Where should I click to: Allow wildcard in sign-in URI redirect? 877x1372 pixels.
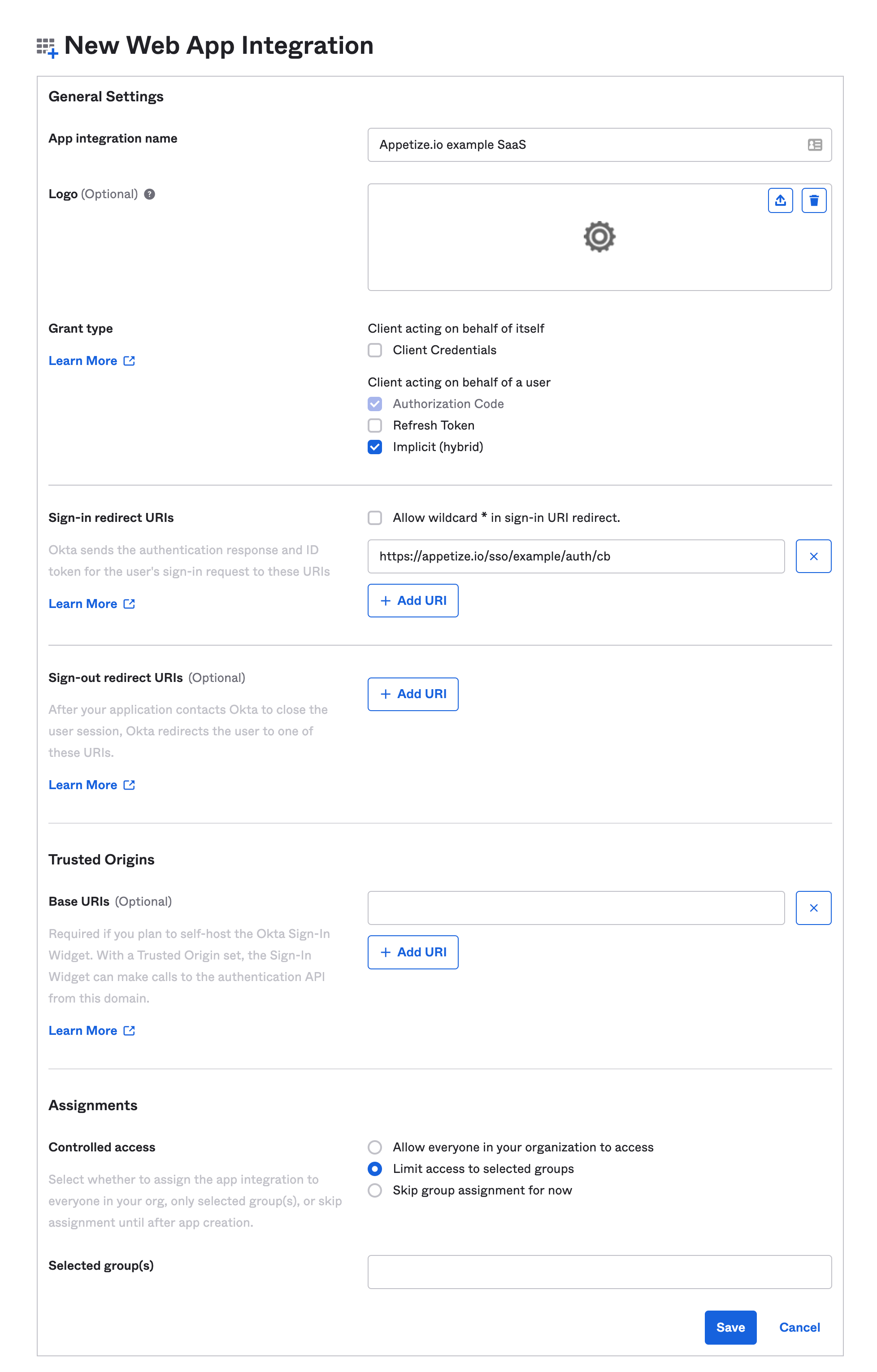click(375, 518)
